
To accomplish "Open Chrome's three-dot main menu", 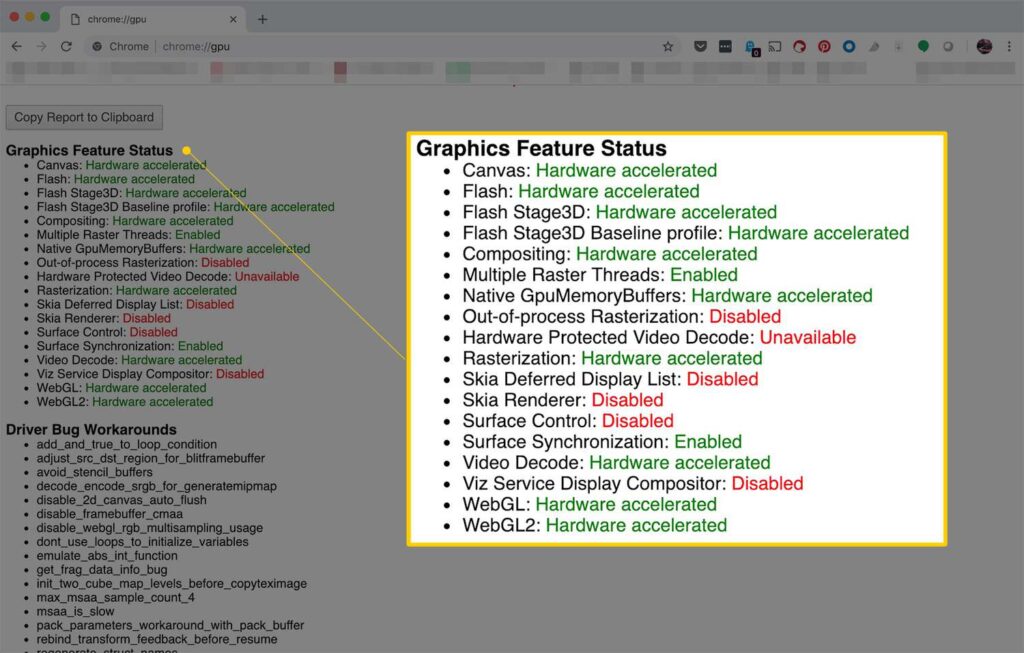I will 1009,46.
